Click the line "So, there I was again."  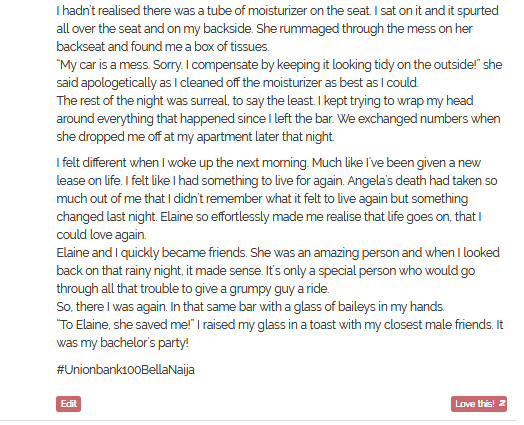tap(112, 307)
